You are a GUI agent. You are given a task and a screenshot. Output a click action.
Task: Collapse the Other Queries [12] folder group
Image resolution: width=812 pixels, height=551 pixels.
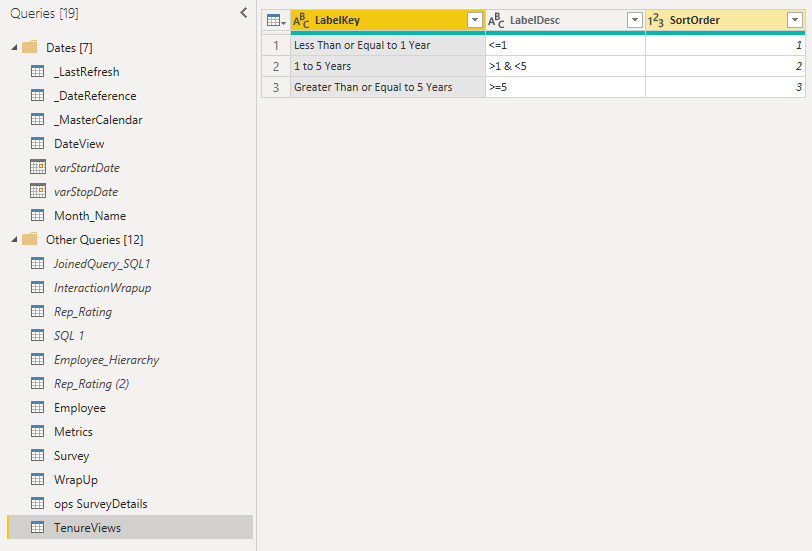click(x=14, y=240)
